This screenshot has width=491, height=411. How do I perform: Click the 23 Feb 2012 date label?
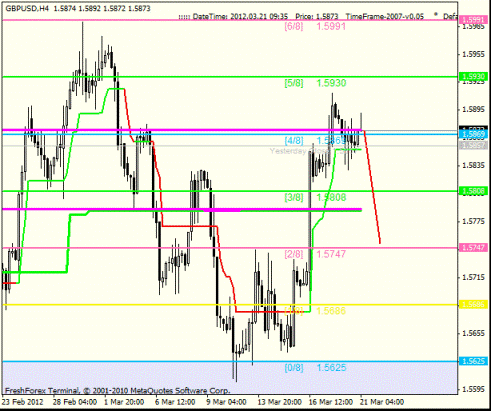22,402
